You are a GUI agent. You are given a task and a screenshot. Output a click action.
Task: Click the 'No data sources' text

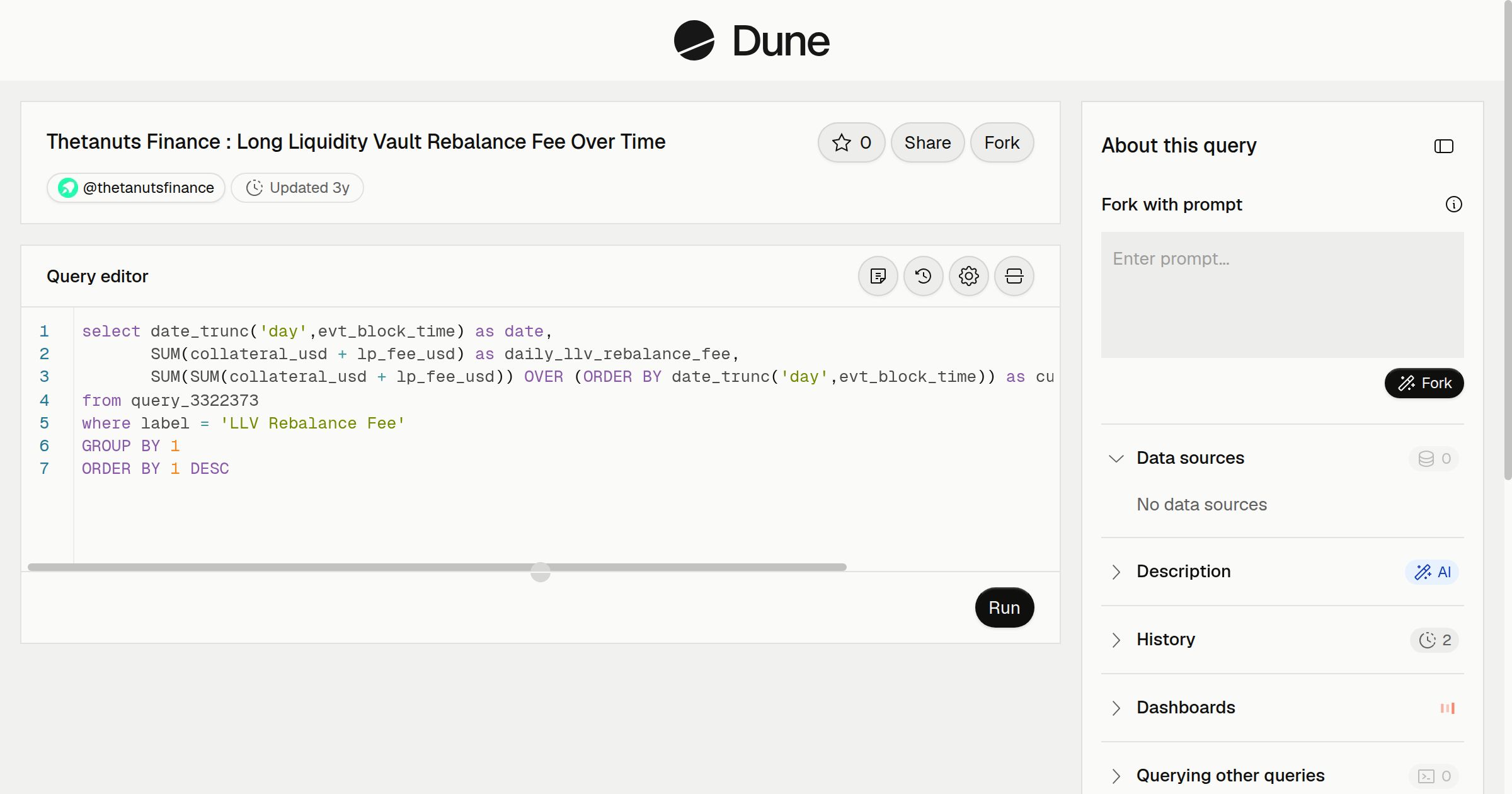coord(1201,505)
